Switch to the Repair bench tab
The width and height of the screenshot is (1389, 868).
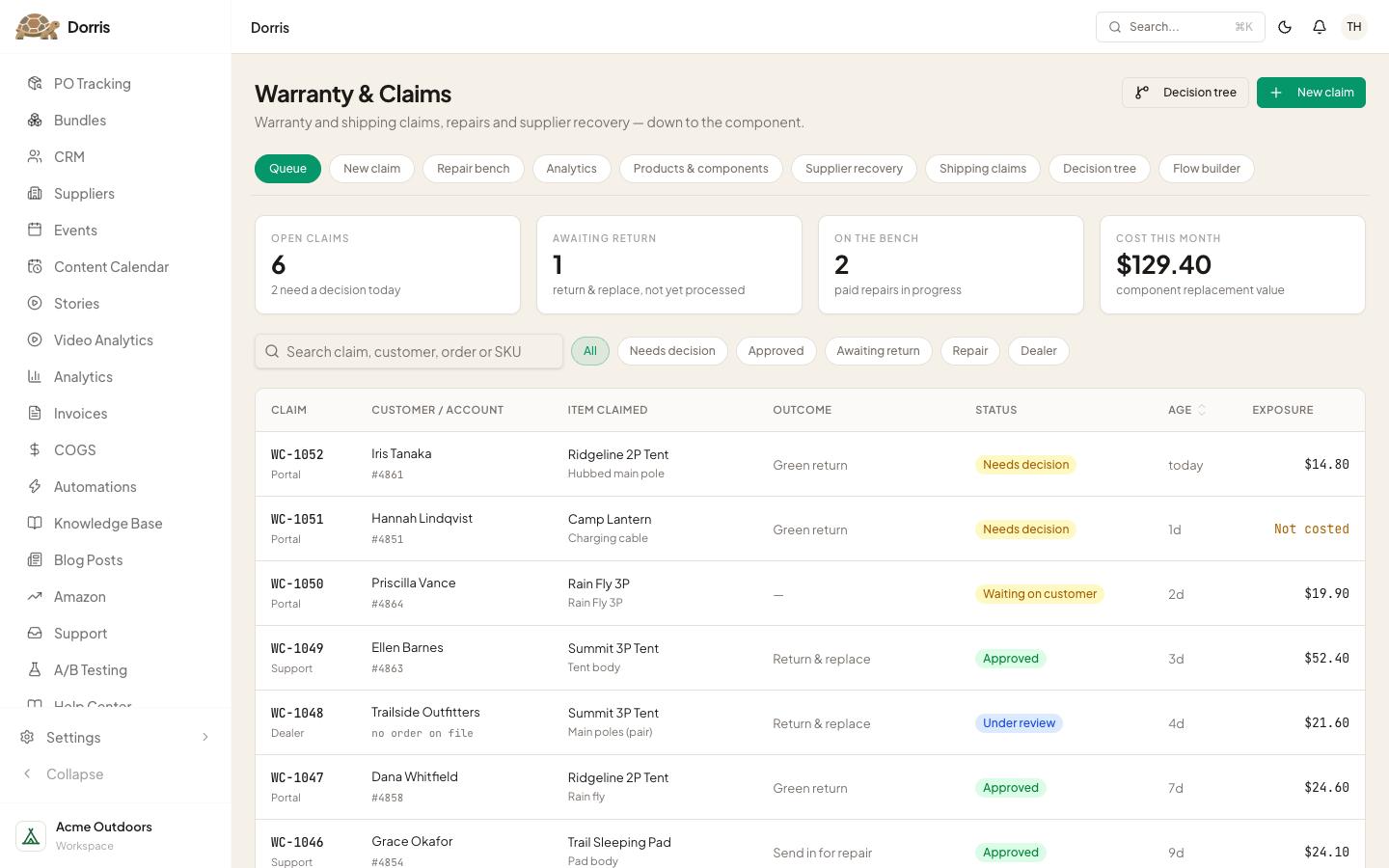pos(474,168)
